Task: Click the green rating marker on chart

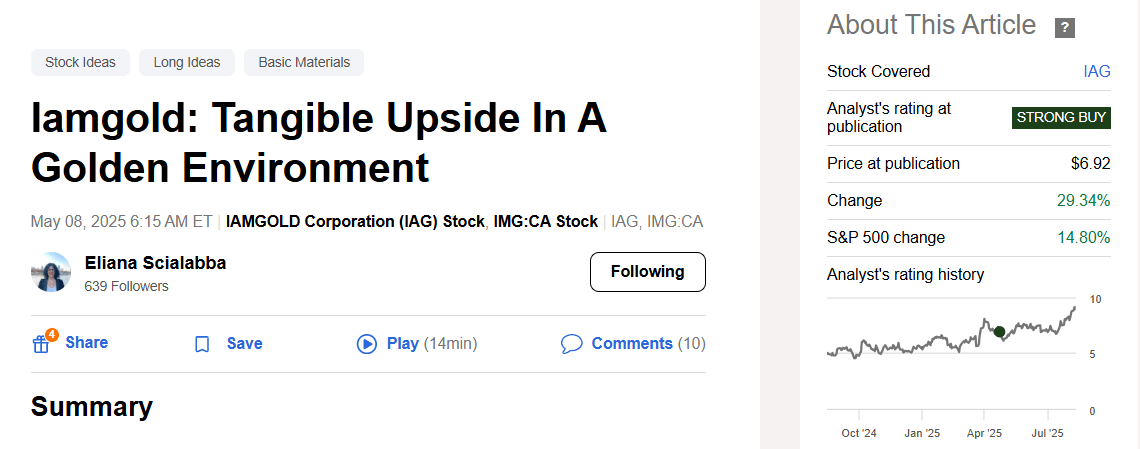Action: click(x=998, y=331)
